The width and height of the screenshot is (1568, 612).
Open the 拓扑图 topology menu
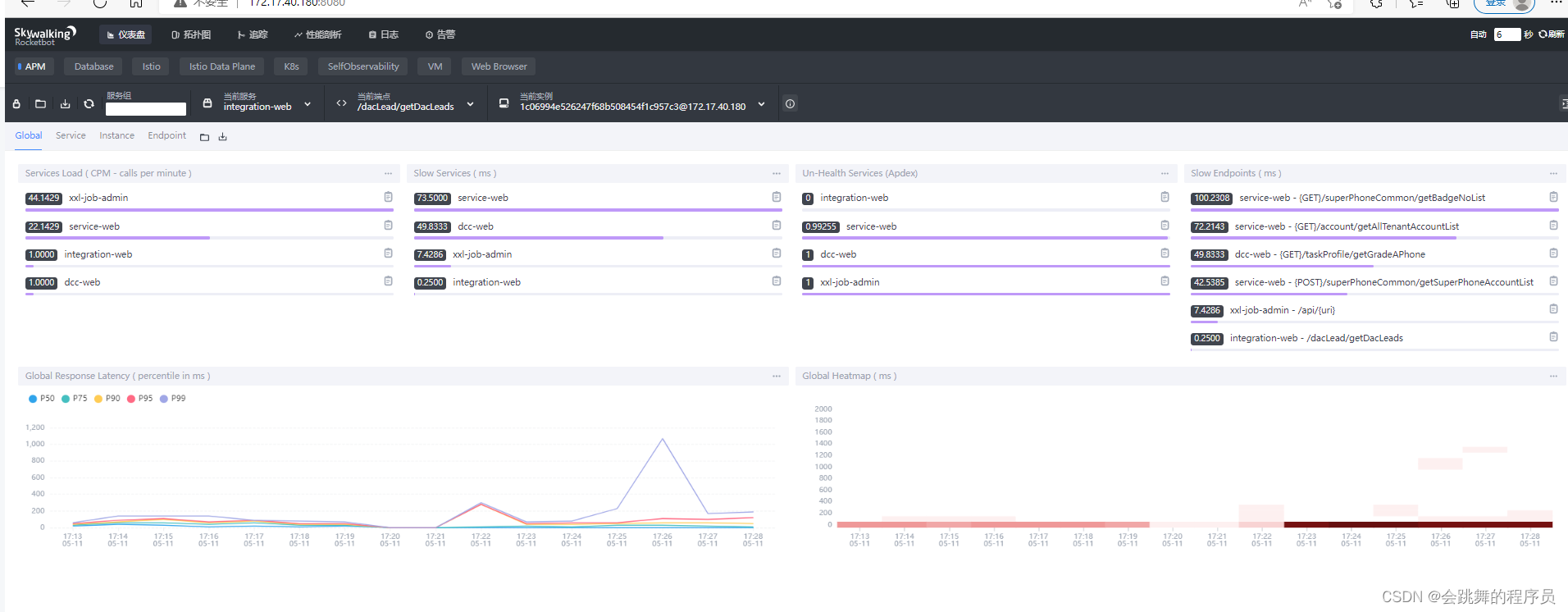point(191,34)
